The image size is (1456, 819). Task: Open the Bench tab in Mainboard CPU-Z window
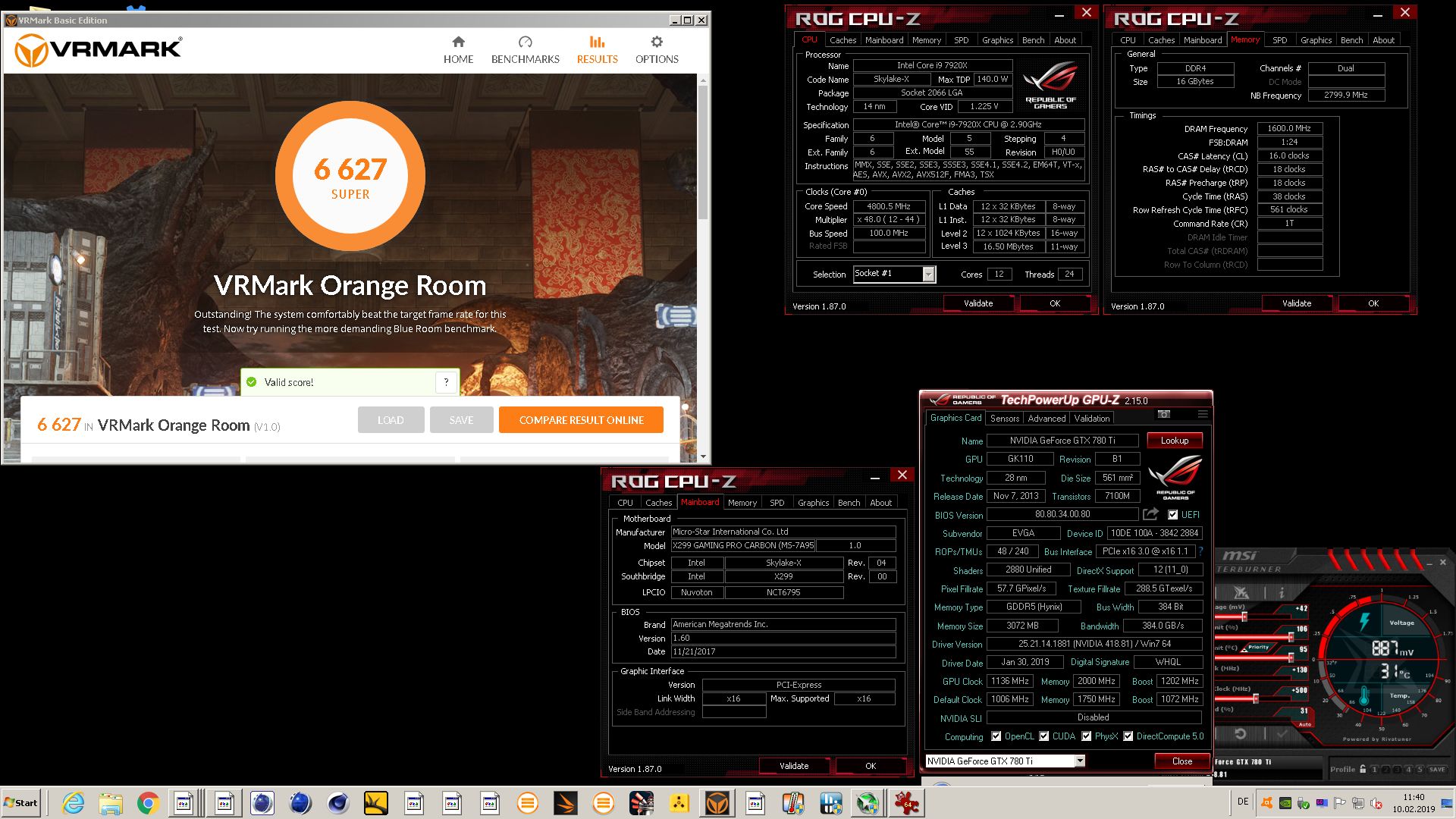click(849, 503)
